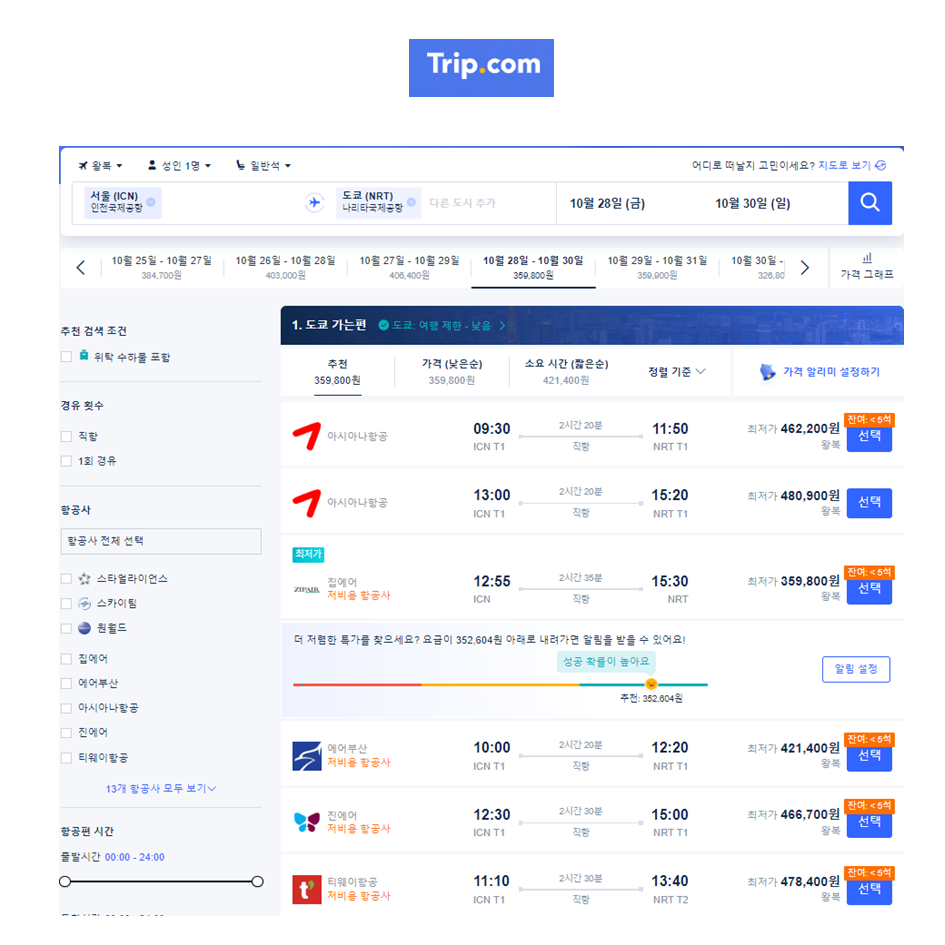This screenshot has width=945, height=945.
Task: Select the 소요 시간 (짧은순) tab
Action: click(566, 372)
